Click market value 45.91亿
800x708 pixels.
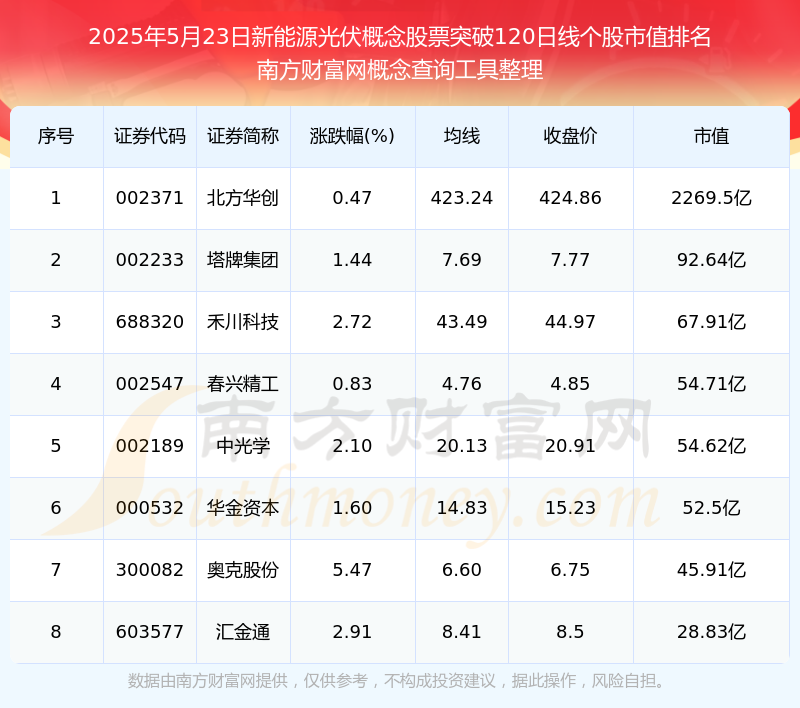pyautogui.click(x=711, y=570)
